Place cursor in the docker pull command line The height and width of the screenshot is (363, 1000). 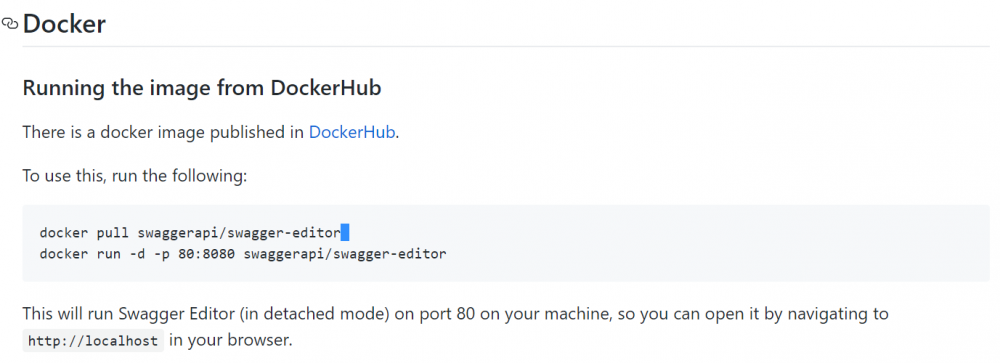(190, 233)
